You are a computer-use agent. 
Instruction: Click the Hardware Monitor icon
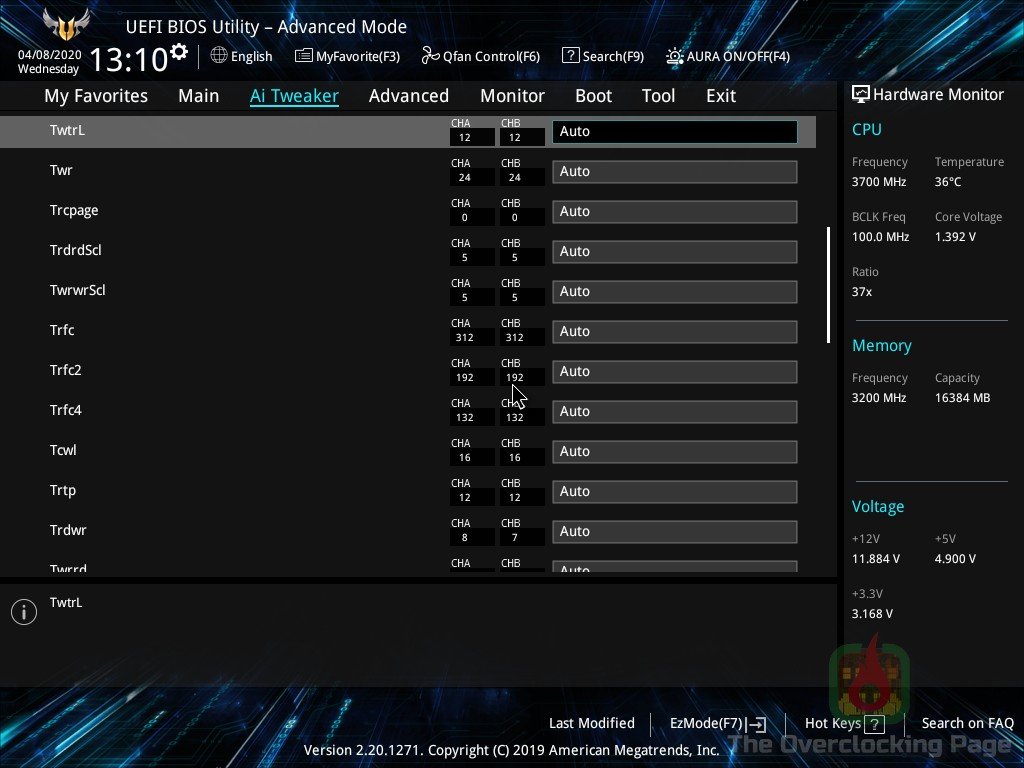[860, 94]
